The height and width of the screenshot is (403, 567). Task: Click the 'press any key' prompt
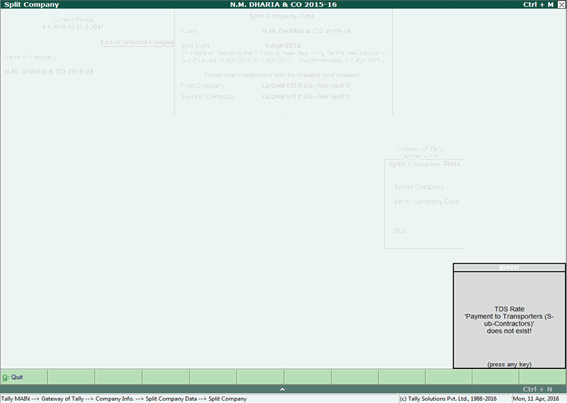pos(509,364)
